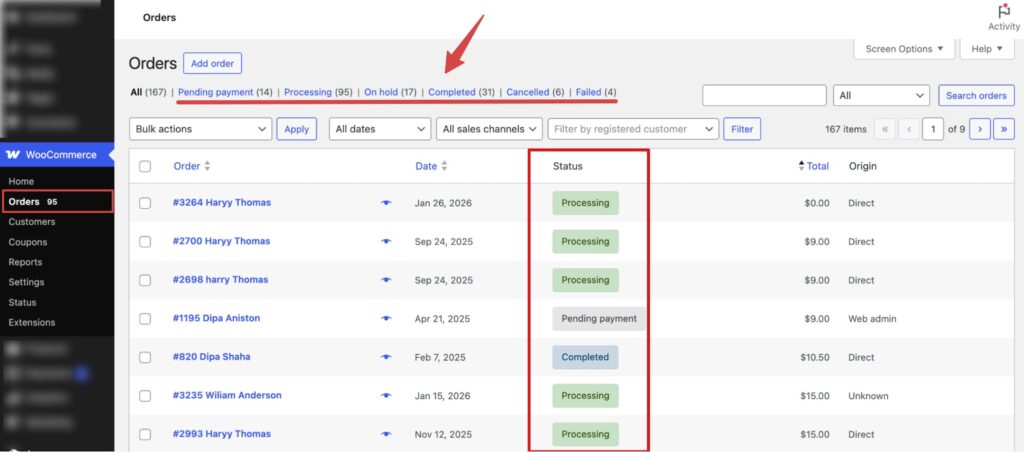Sort by Date column arrows
The image size is (1024, 452).
click(x=444, y=166)
